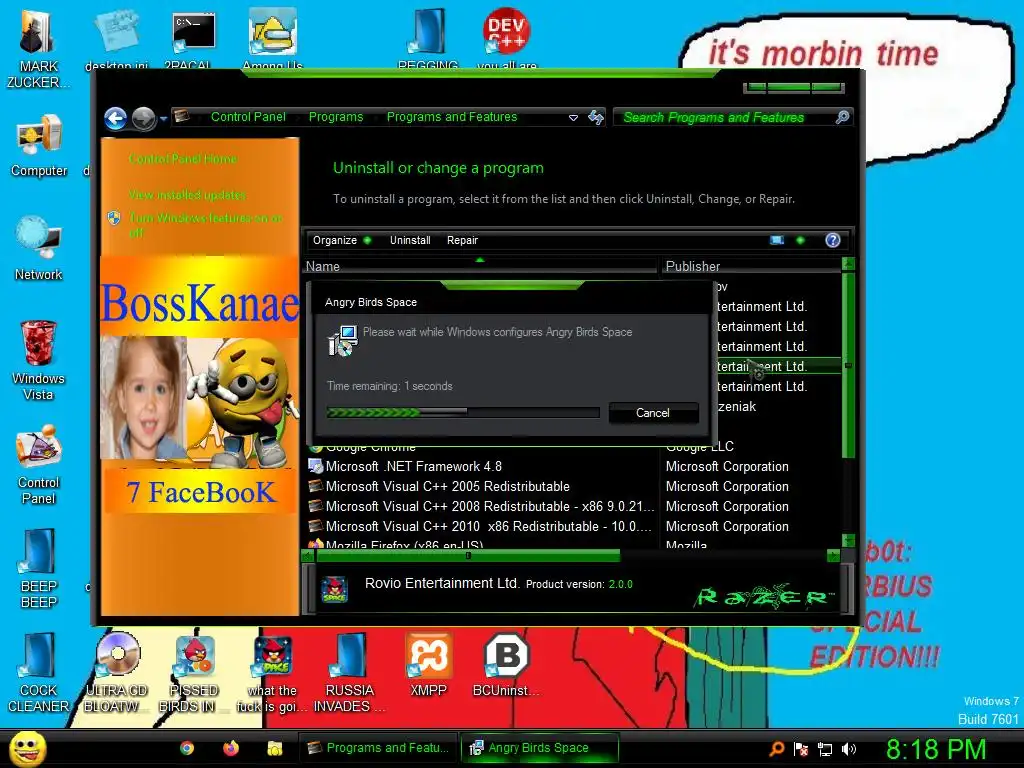Cancel the Angry Birds Space configuration
This screenshot has width=1024, height=768.
[653, 413]
